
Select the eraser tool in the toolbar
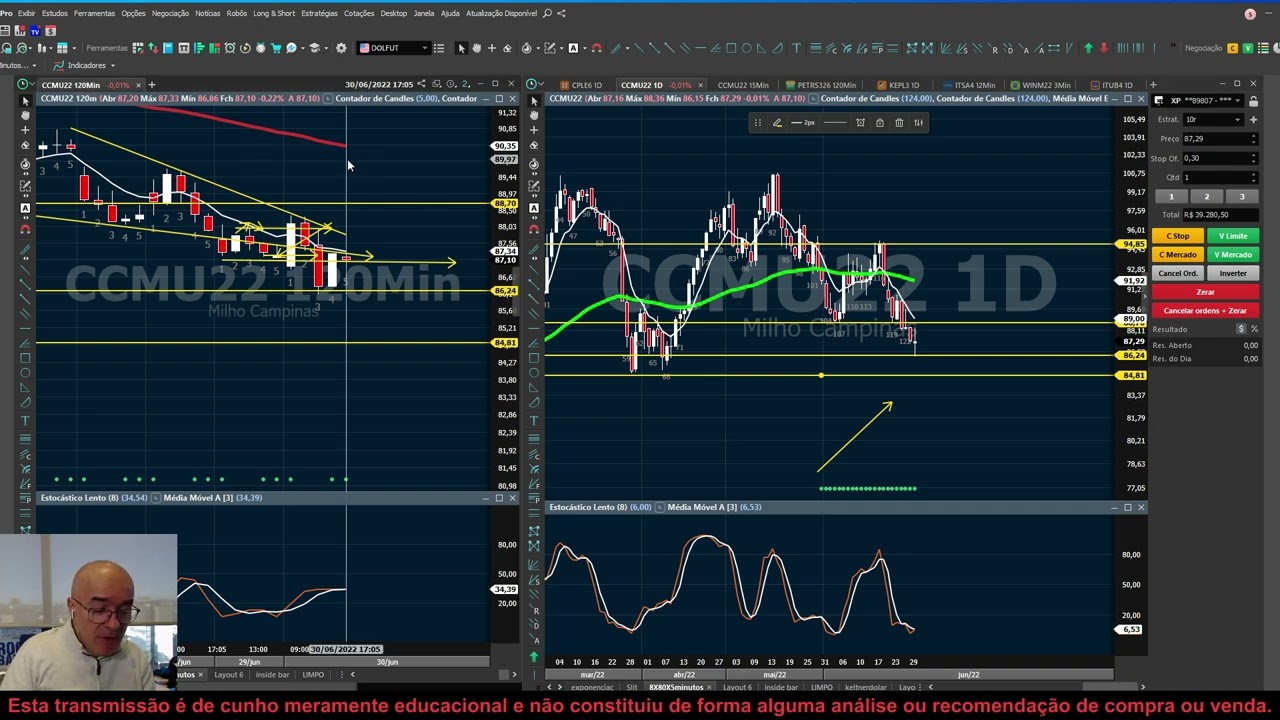pos(507,48)
